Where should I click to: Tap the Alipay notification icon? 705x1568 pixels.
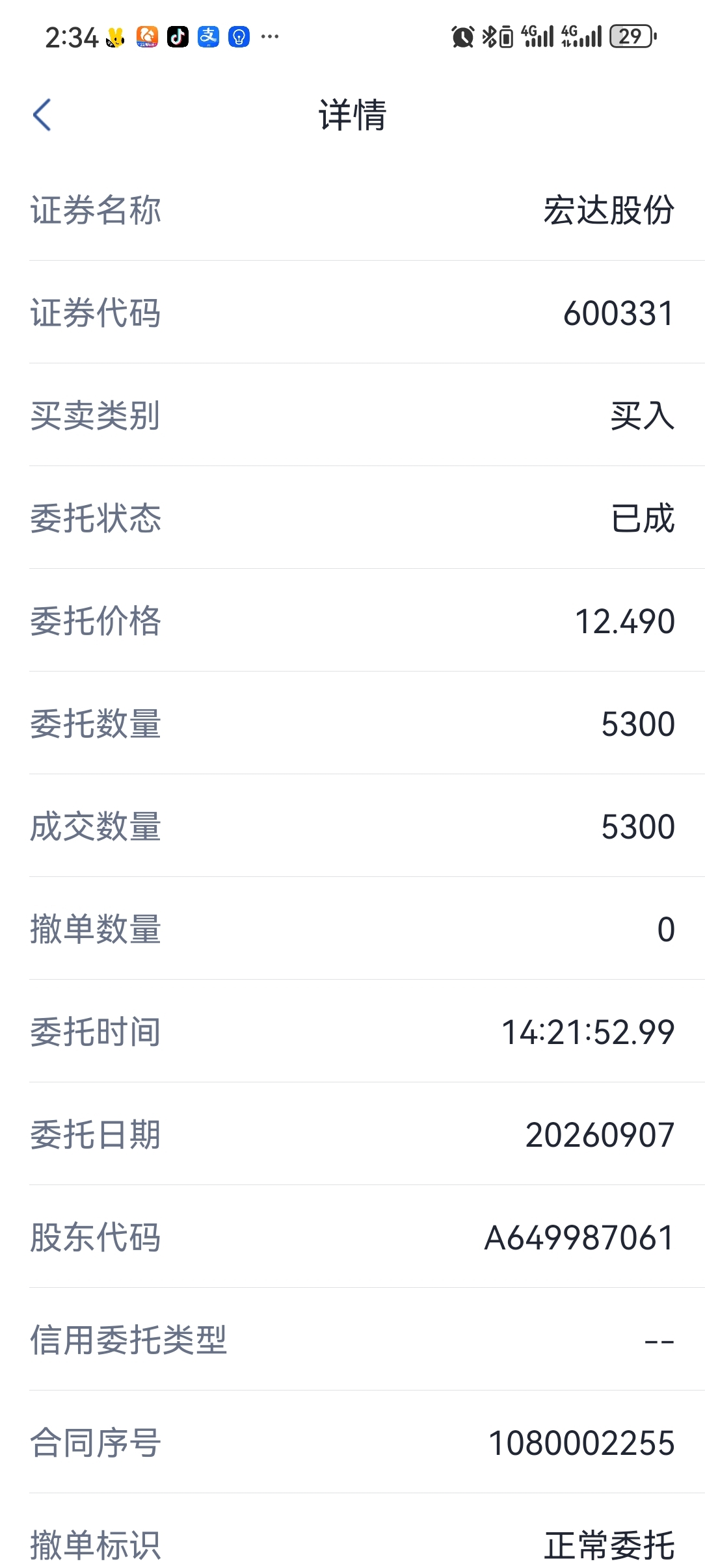click(x=209, y=36)
